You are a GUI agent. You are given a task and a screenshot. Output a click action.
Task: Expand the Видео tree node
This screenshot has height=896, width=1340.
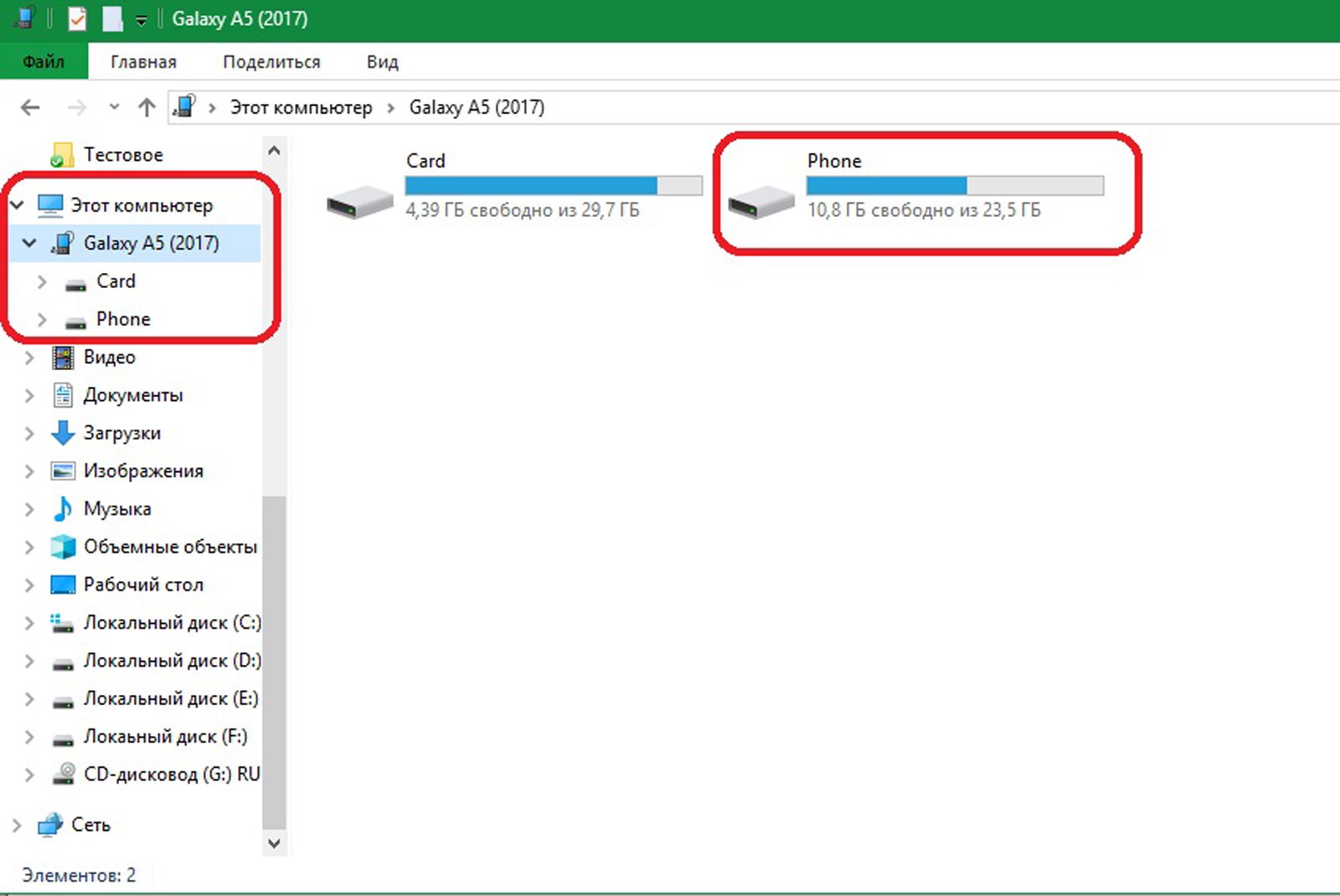point(29,358)
